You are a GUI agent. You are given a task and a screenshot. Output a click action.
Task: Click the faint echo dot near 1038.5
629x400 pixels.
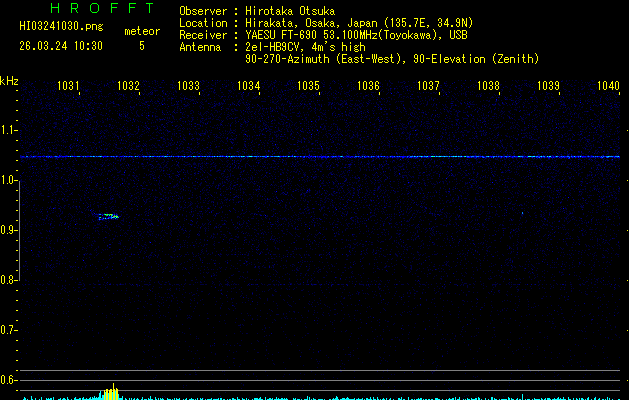point(522,213)
